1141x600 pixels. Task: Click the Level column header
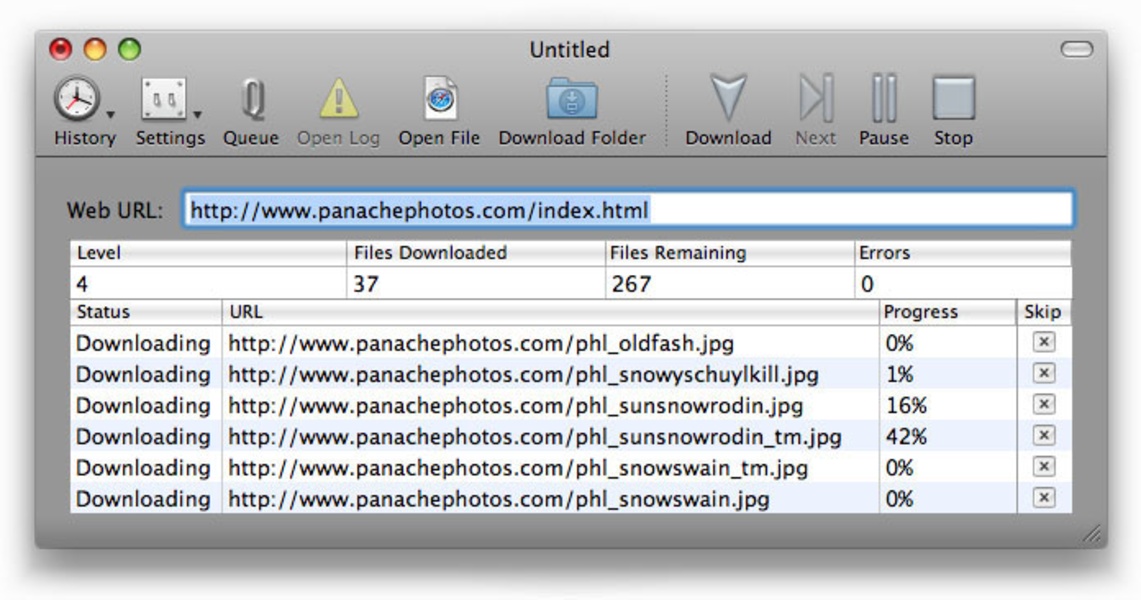pyautogui.click(x=208, y=253)
